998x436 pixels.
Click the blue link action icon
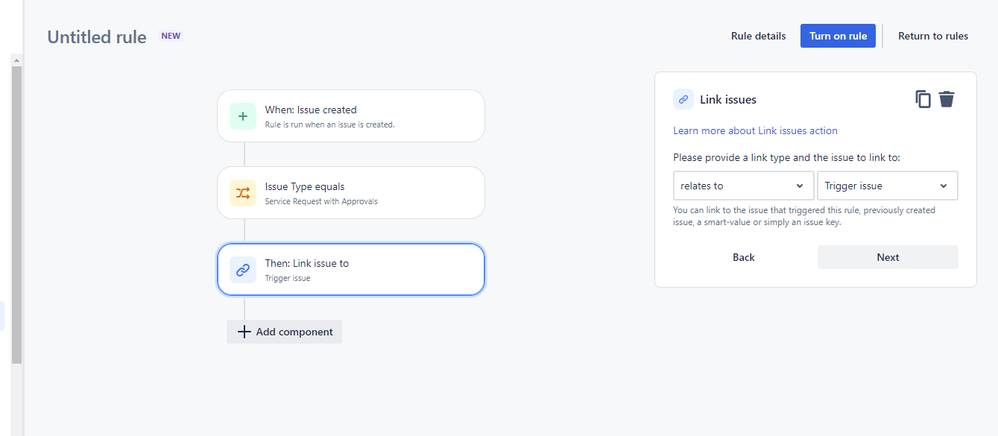243,270
